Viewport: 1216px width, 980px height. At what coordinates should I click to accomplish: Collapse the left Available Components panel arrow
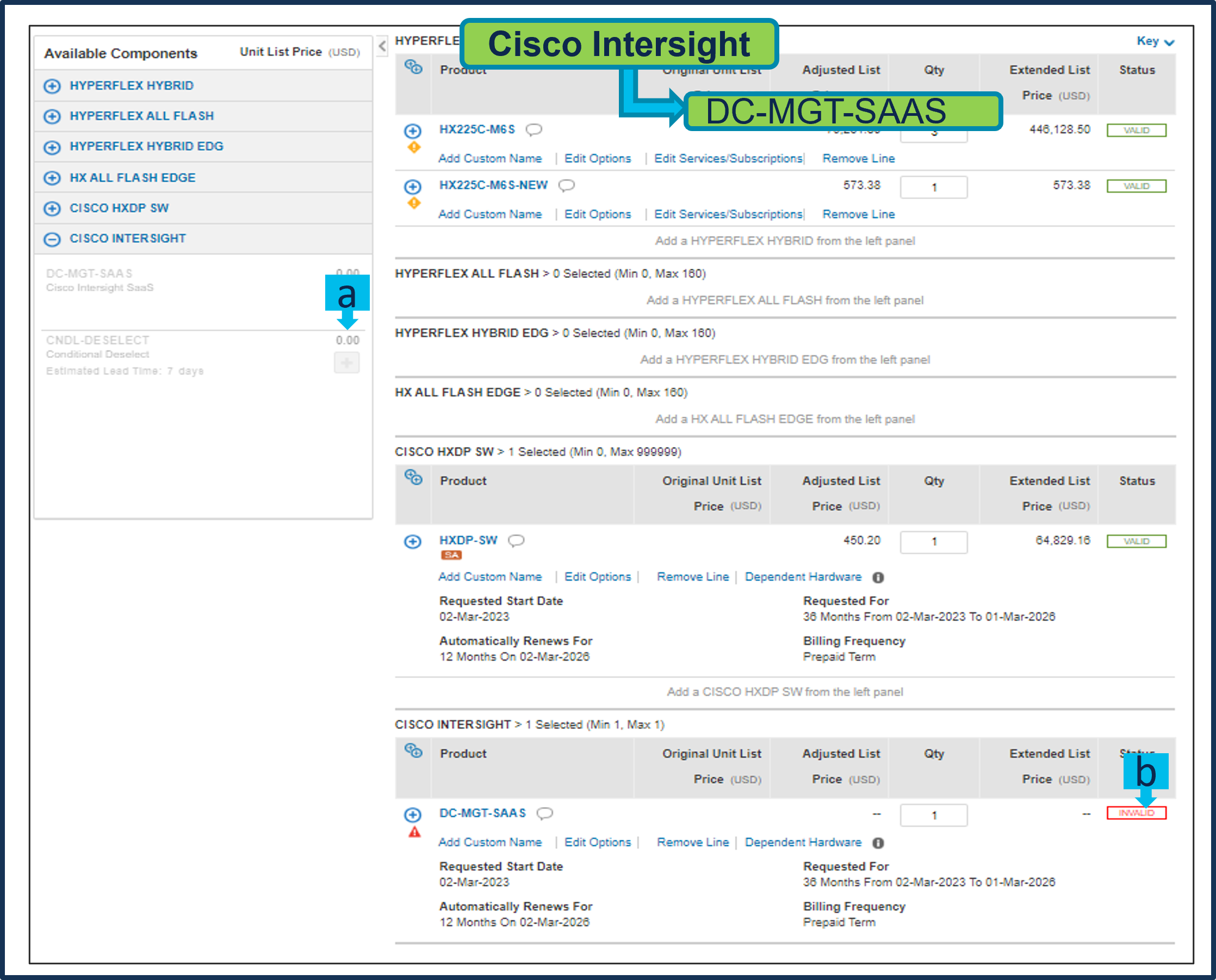(382, 46)
